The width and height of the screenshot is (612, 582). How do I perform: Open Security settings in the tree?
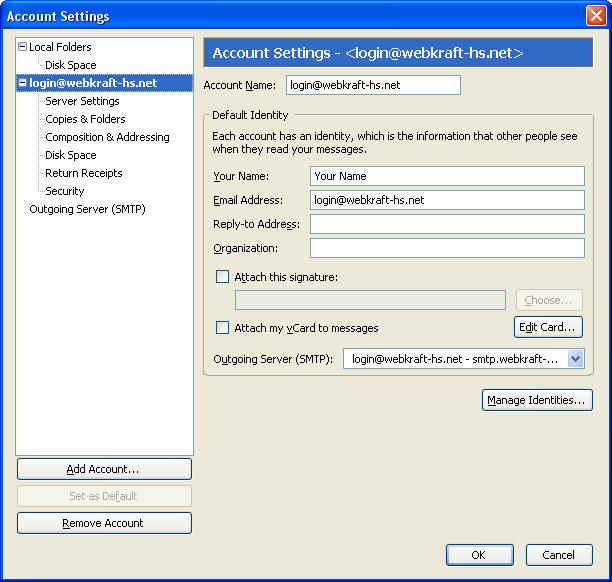click(65, 191)
